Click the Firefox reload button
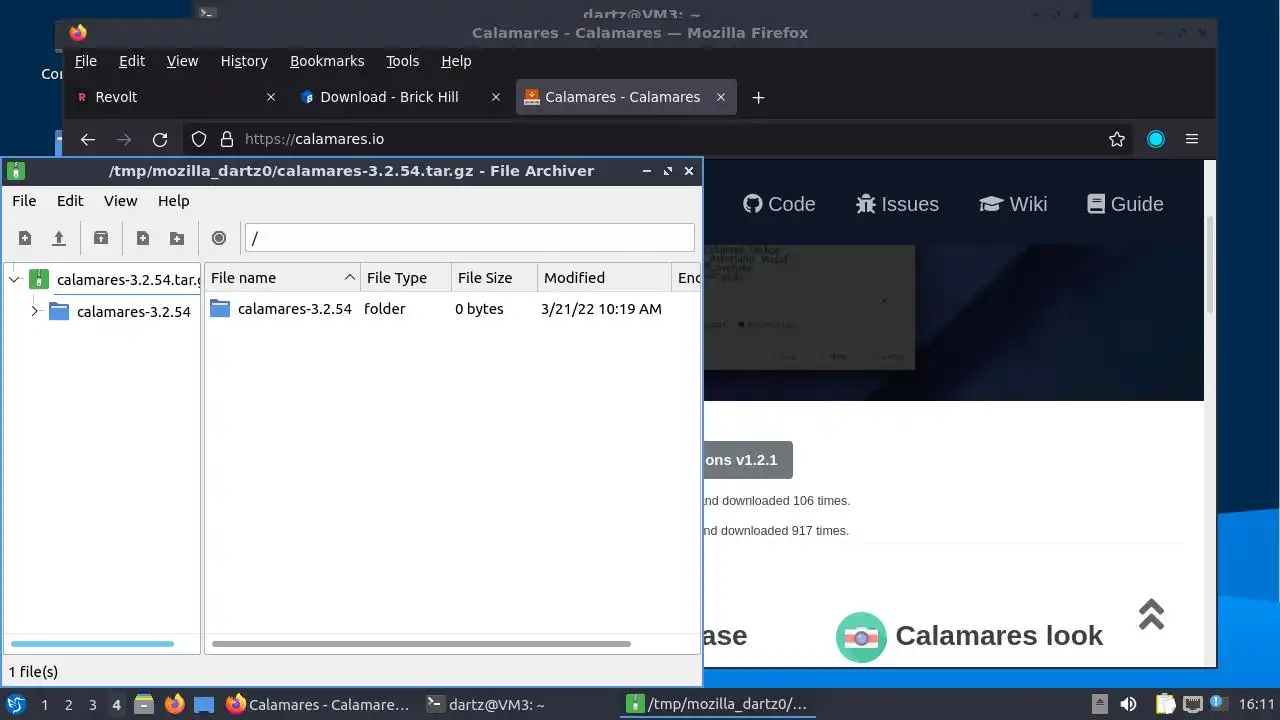 pos(159,139)
